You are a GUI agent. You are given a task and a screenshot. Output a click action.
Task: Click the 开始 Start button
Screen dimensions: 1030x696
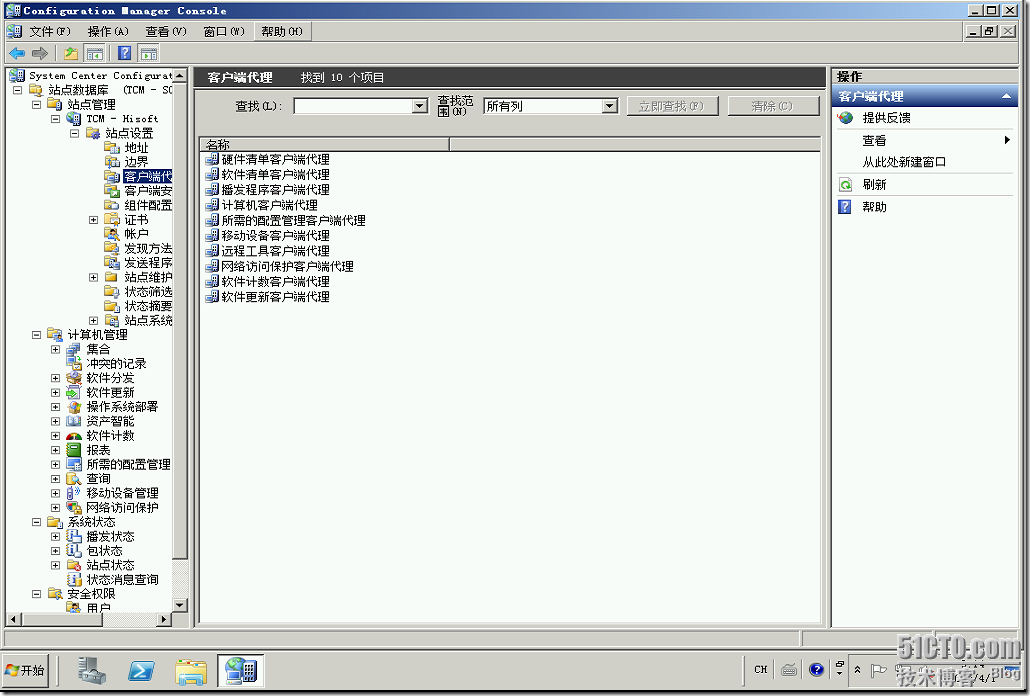25,670
